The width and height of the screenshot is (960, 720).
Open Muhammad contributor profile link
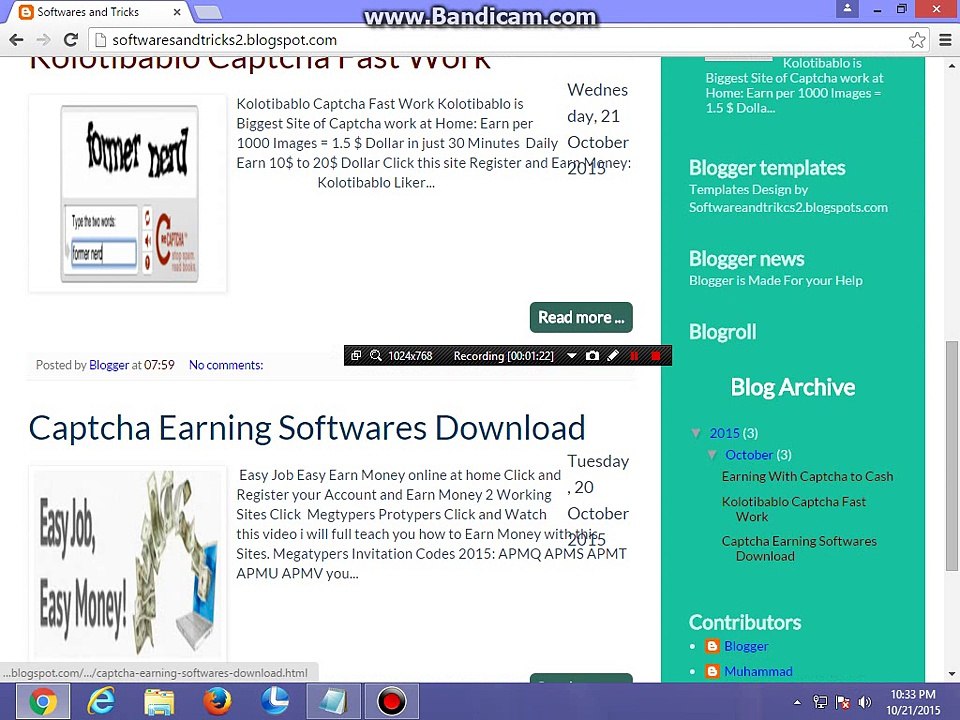[x=758, y=671]
